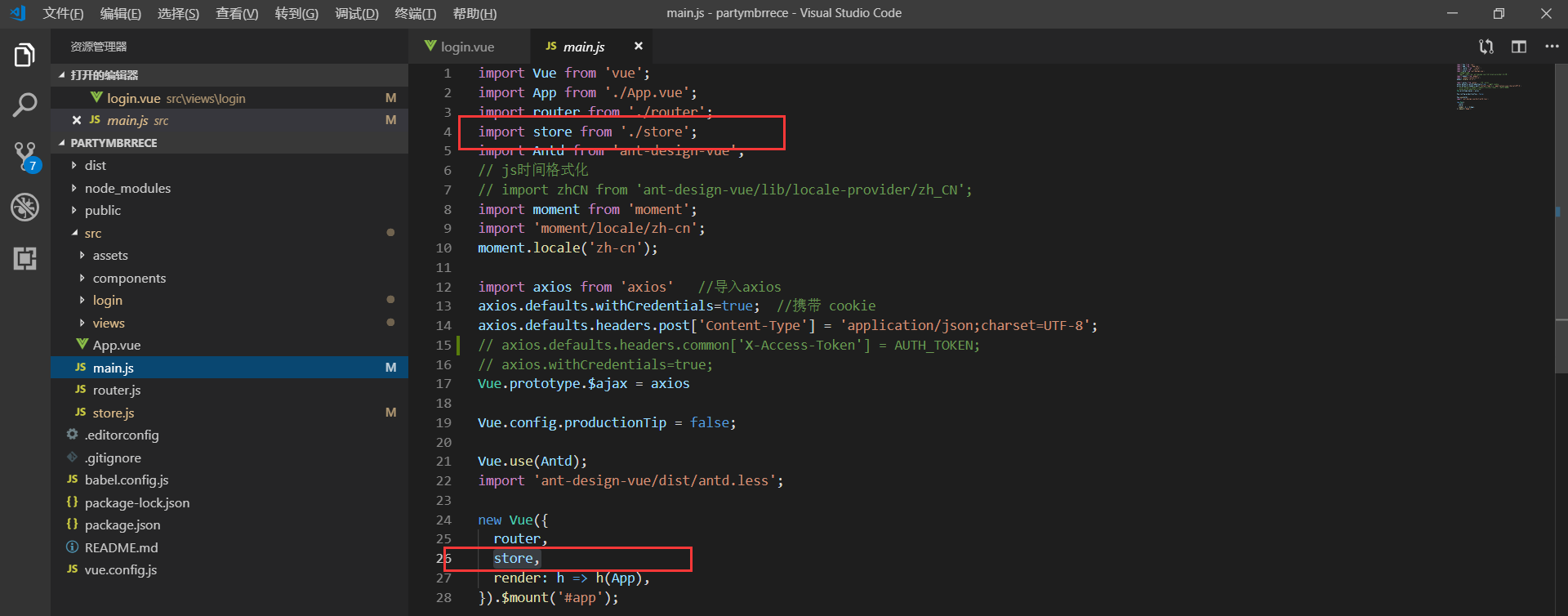The height and width of the screenshot is (616, 1568).
Task: Click the 'Vue.config.productionTip = false;' line
Action: click(607, 422)
